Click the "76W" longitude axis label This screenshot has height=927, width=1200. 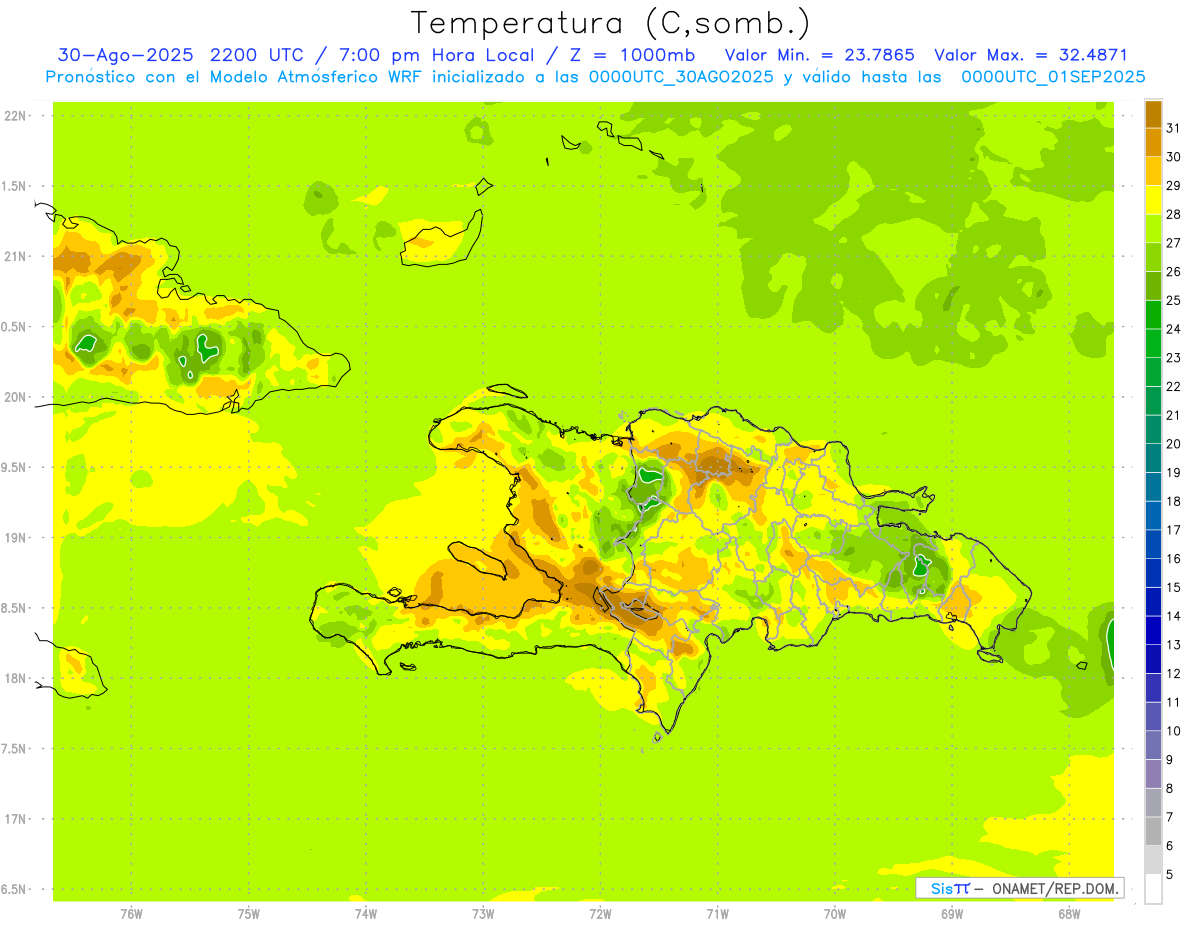pyautogui.click(x=131, y=913)
